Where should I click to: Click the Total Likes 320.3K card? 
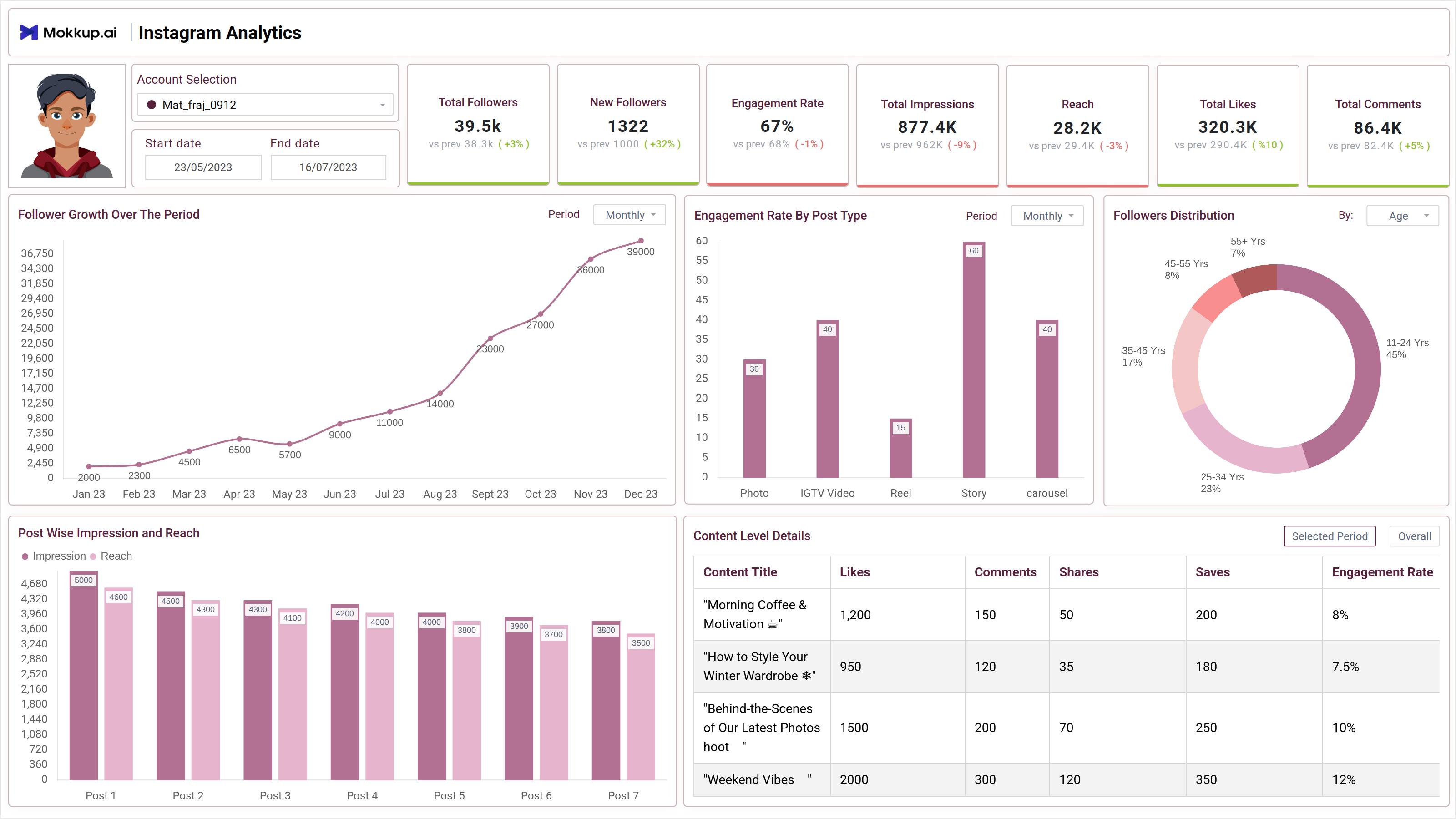tap(1228, 126)
